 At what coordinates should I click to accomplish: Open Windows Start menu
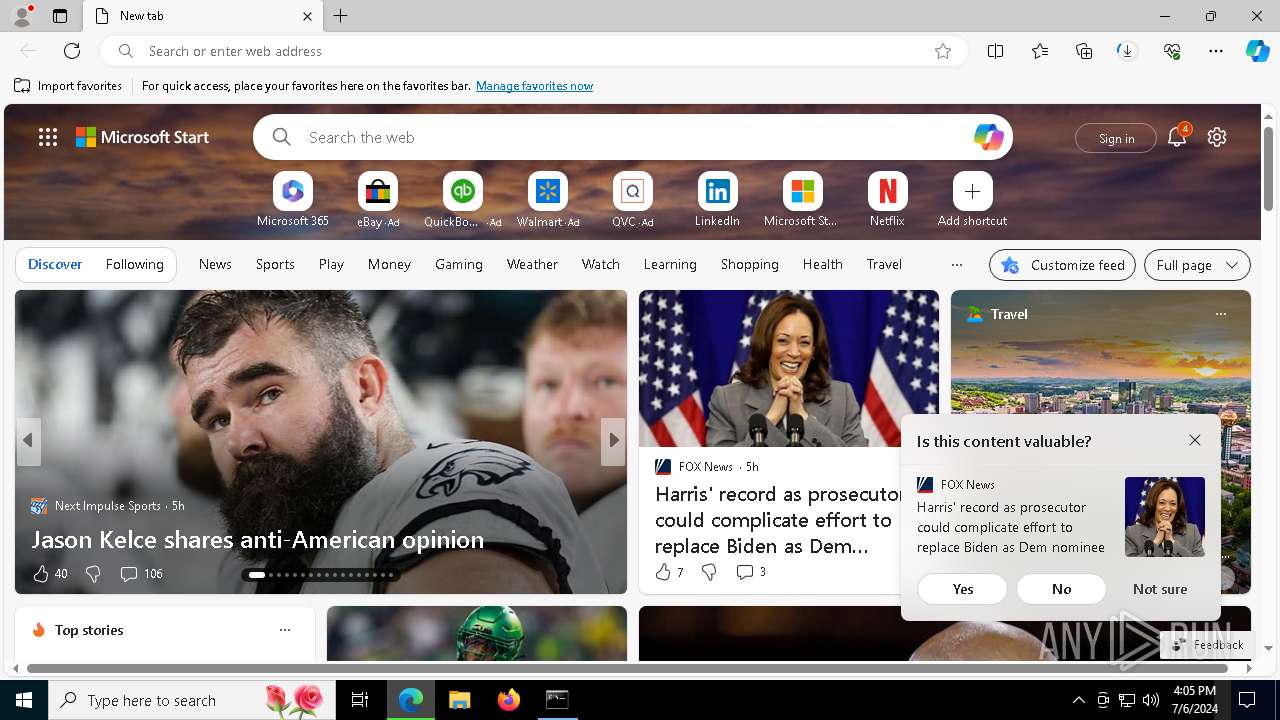coord(24,700)
